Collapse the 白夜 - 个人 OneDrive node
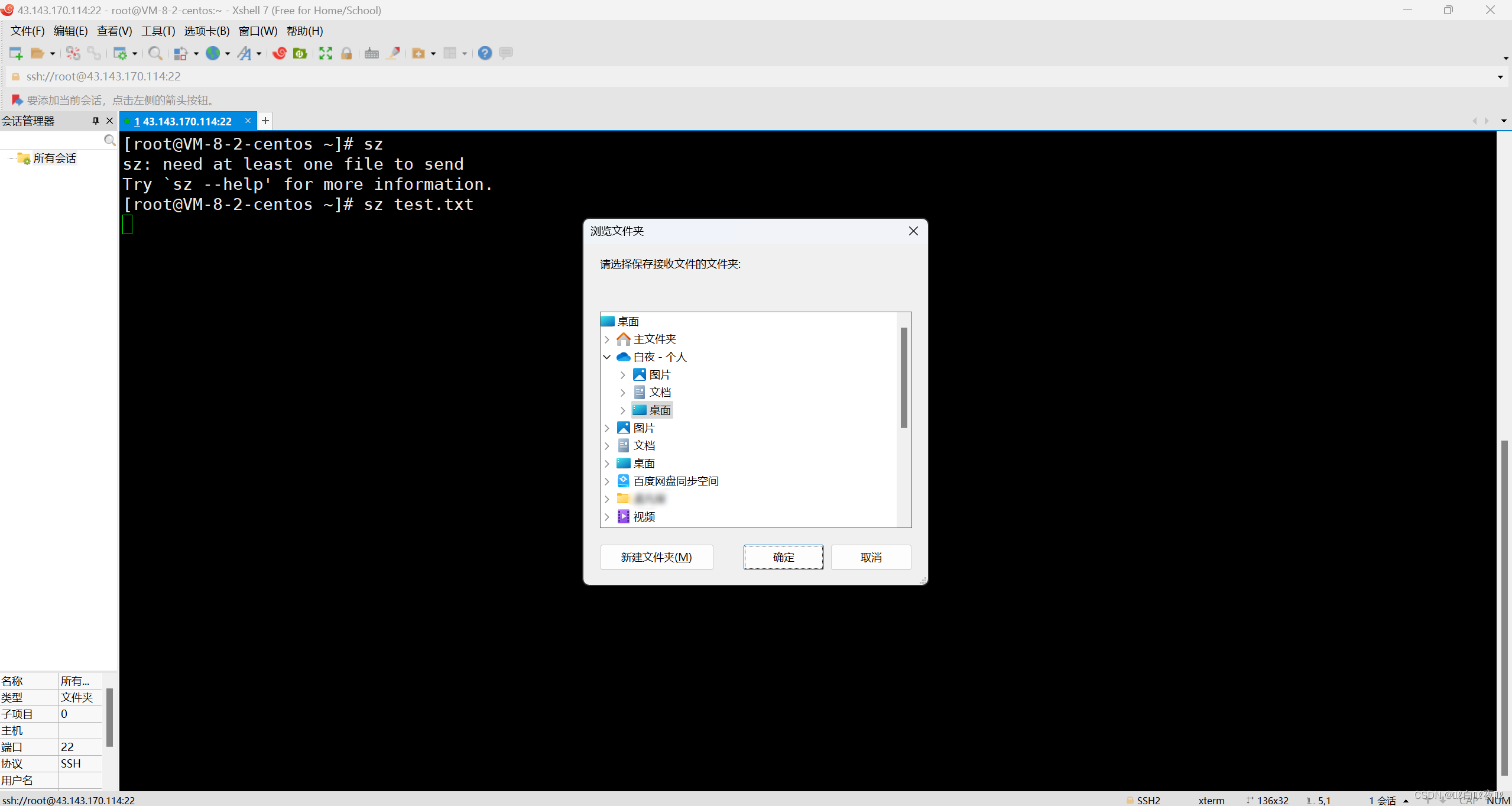 (x=606, y=357)
